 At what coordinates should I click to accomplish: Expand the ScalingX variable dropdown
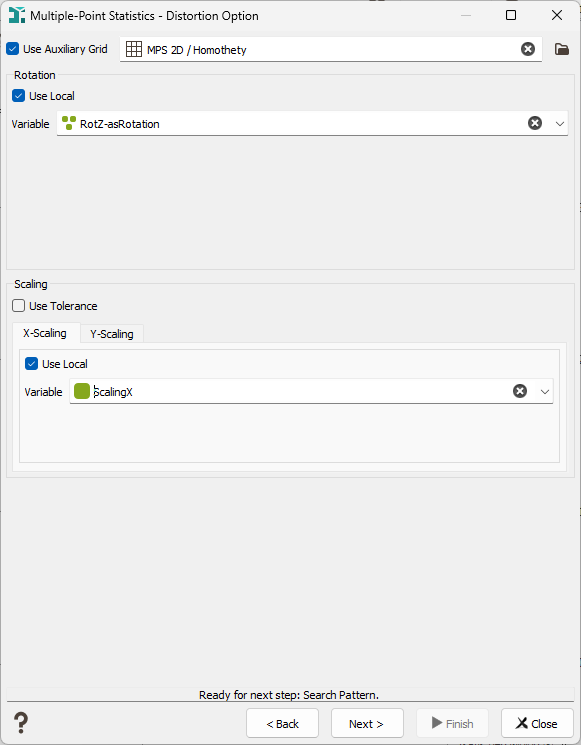[x=545, y=392]
